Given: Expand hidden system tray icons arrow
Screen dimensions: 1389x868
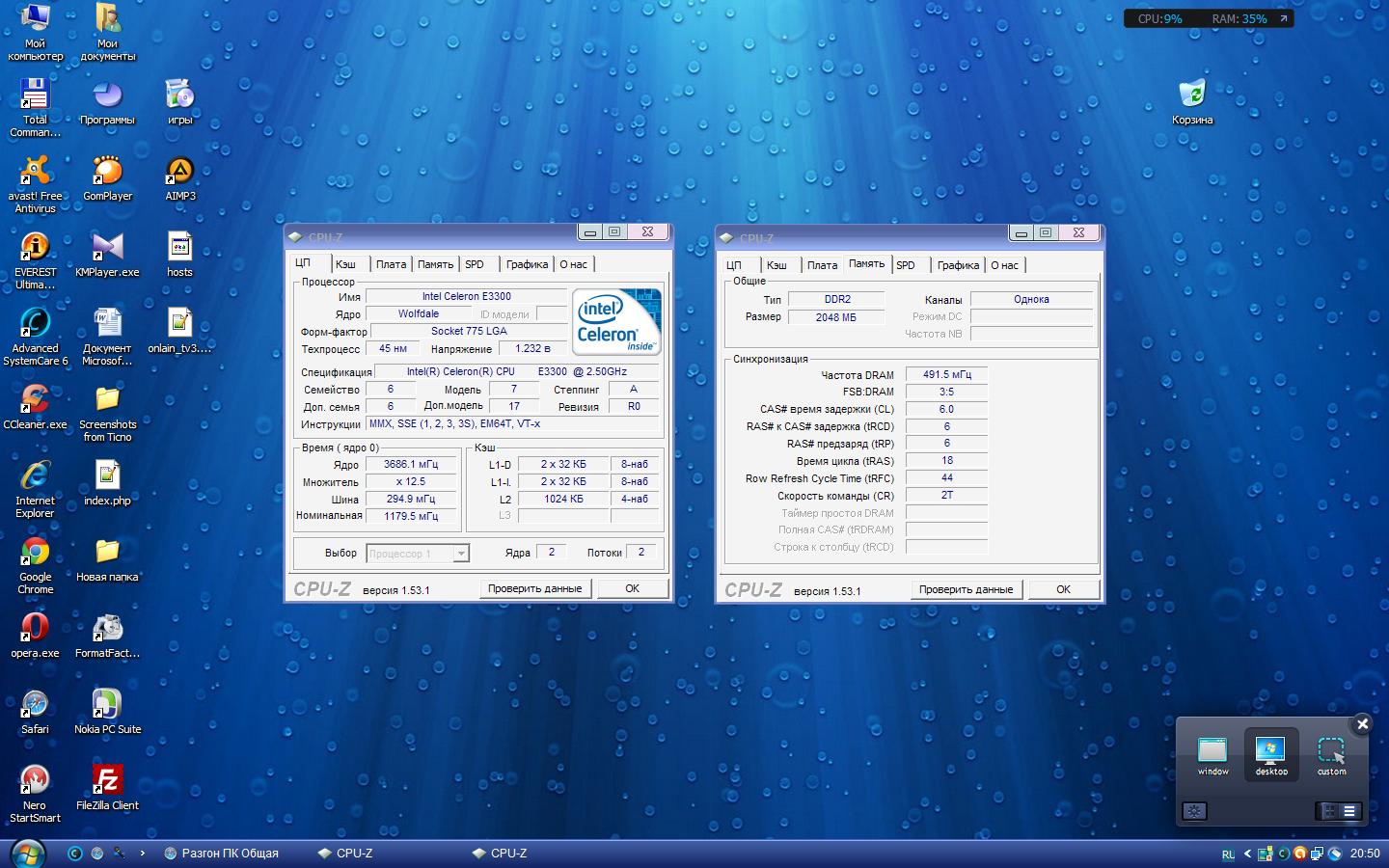Looking at the screenshot, I should click(1247, 854).
